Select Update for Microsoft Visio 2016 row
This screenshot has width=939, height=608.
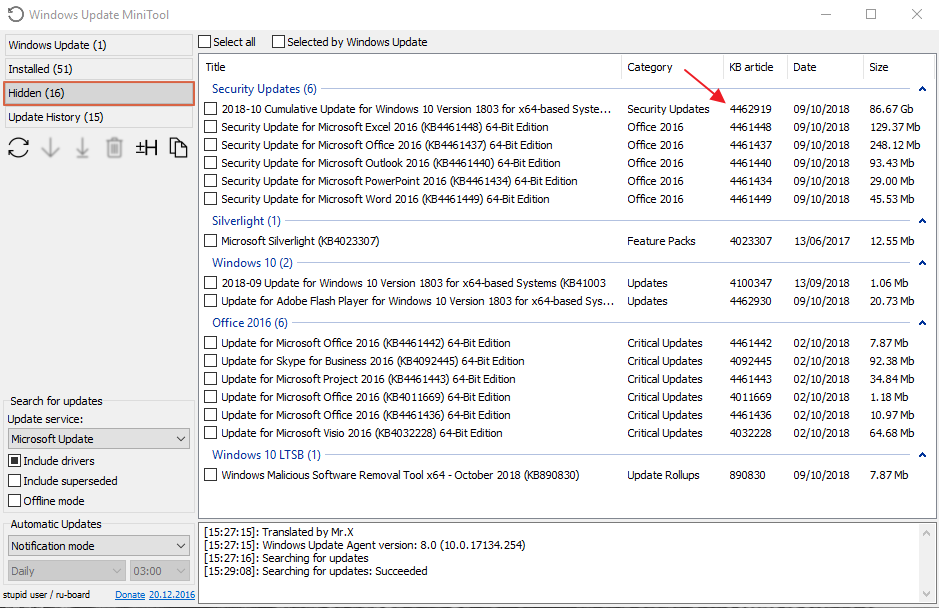(x=566, y=432)
